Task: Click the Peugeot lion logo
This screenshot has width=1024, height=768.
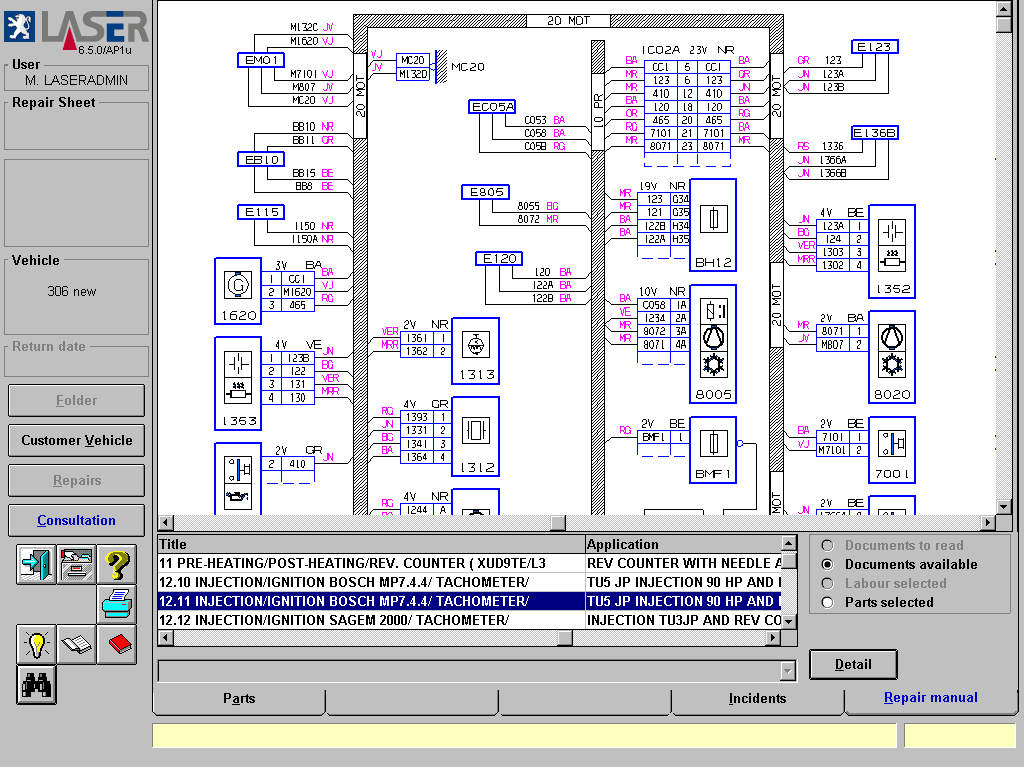Action: click(x=20, y=27)
